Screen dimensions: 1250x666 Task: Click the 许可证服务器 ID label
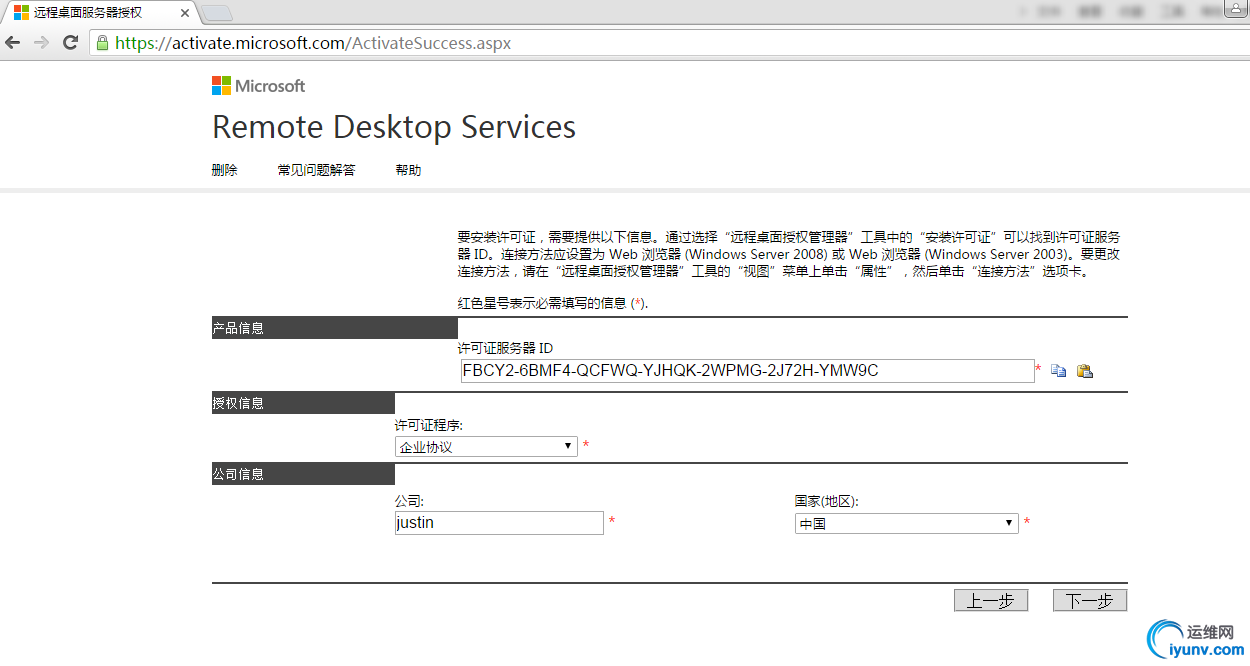click(505, 348)
